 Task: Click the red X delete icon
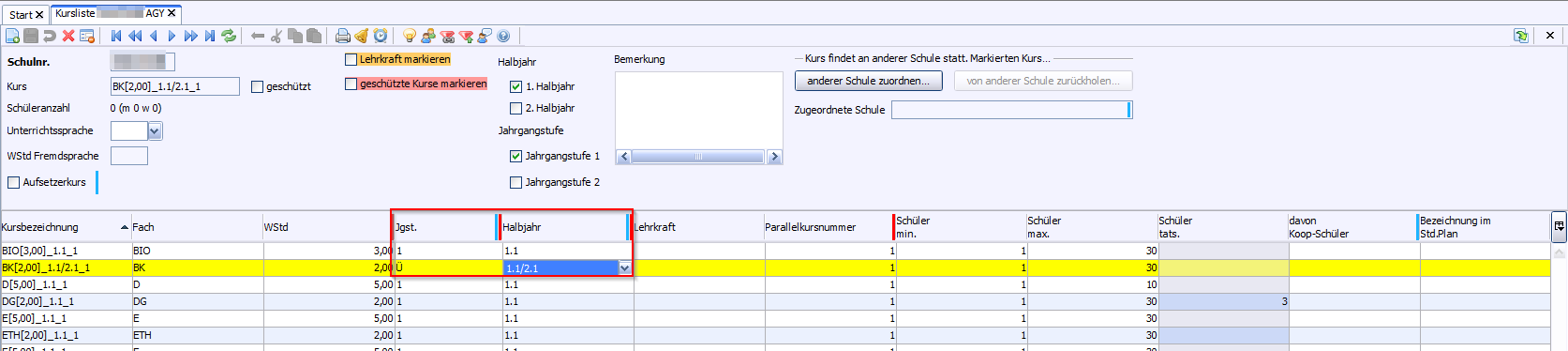(x=68, y=36)
